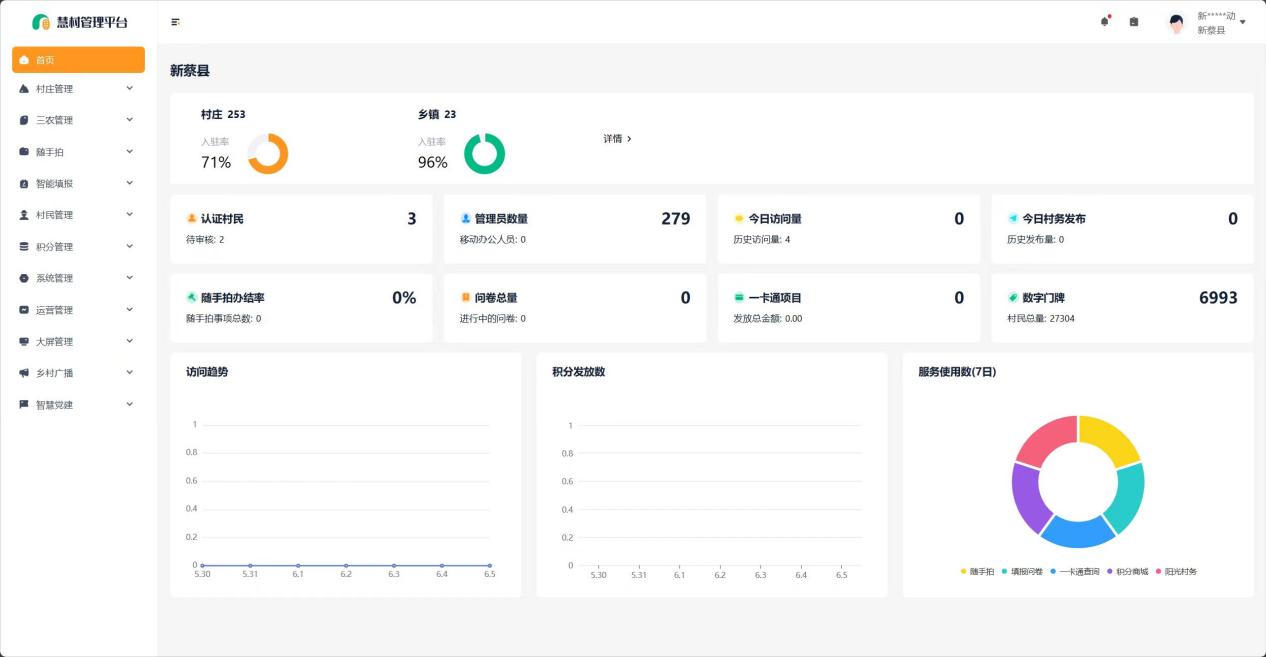
Task: Click the sidebar collapse hamburger icon
Action: [x=176, y=22]
